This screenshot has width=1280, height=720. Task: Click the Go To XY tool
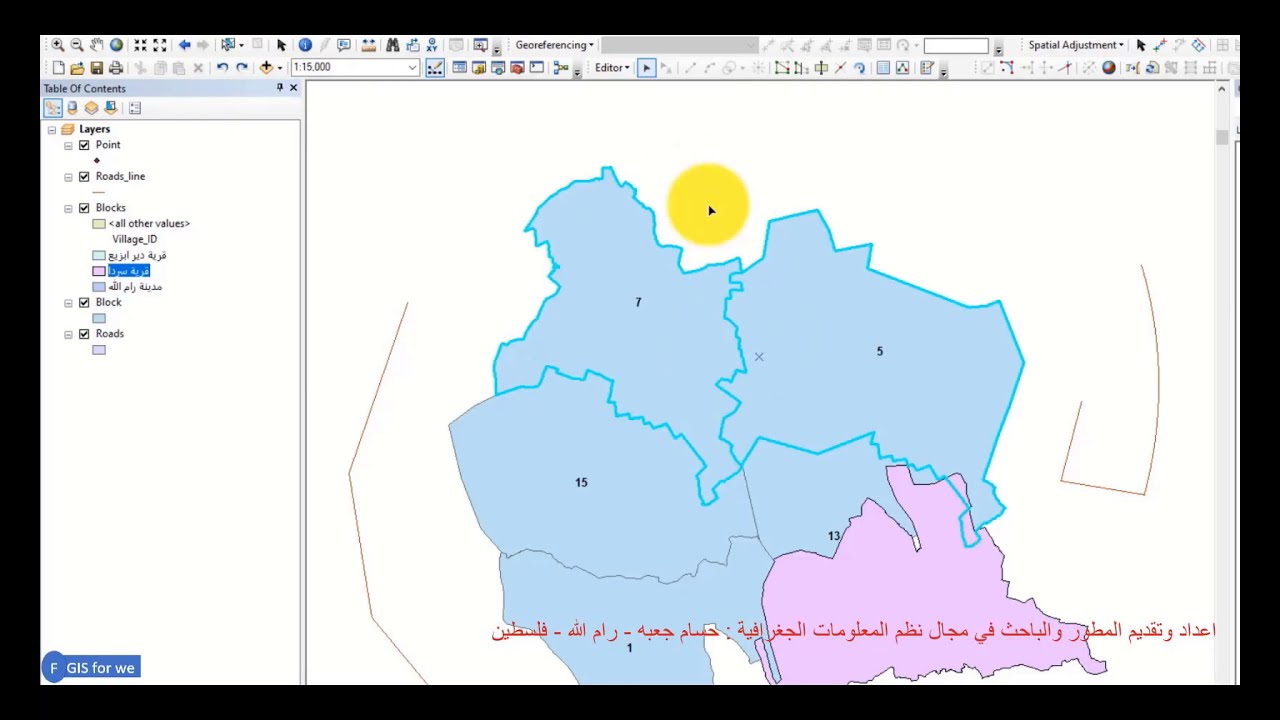tap(432, 45)
